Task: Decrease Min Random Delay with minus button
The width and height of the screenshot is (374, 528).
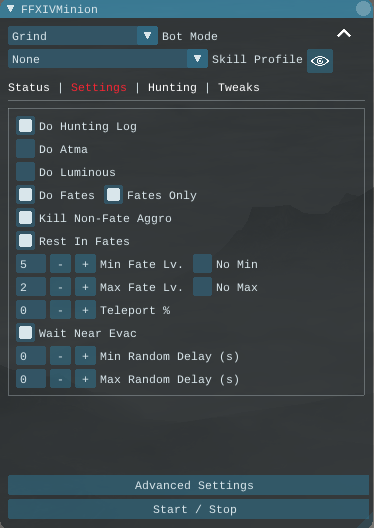Action: click(x=60, y=356)
